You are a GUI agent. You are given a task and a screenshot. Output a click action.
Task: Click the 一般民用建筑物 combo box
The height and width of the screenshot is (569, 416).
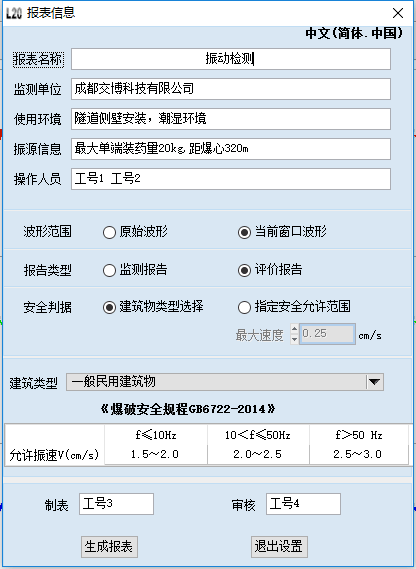[x=225, y=382]
